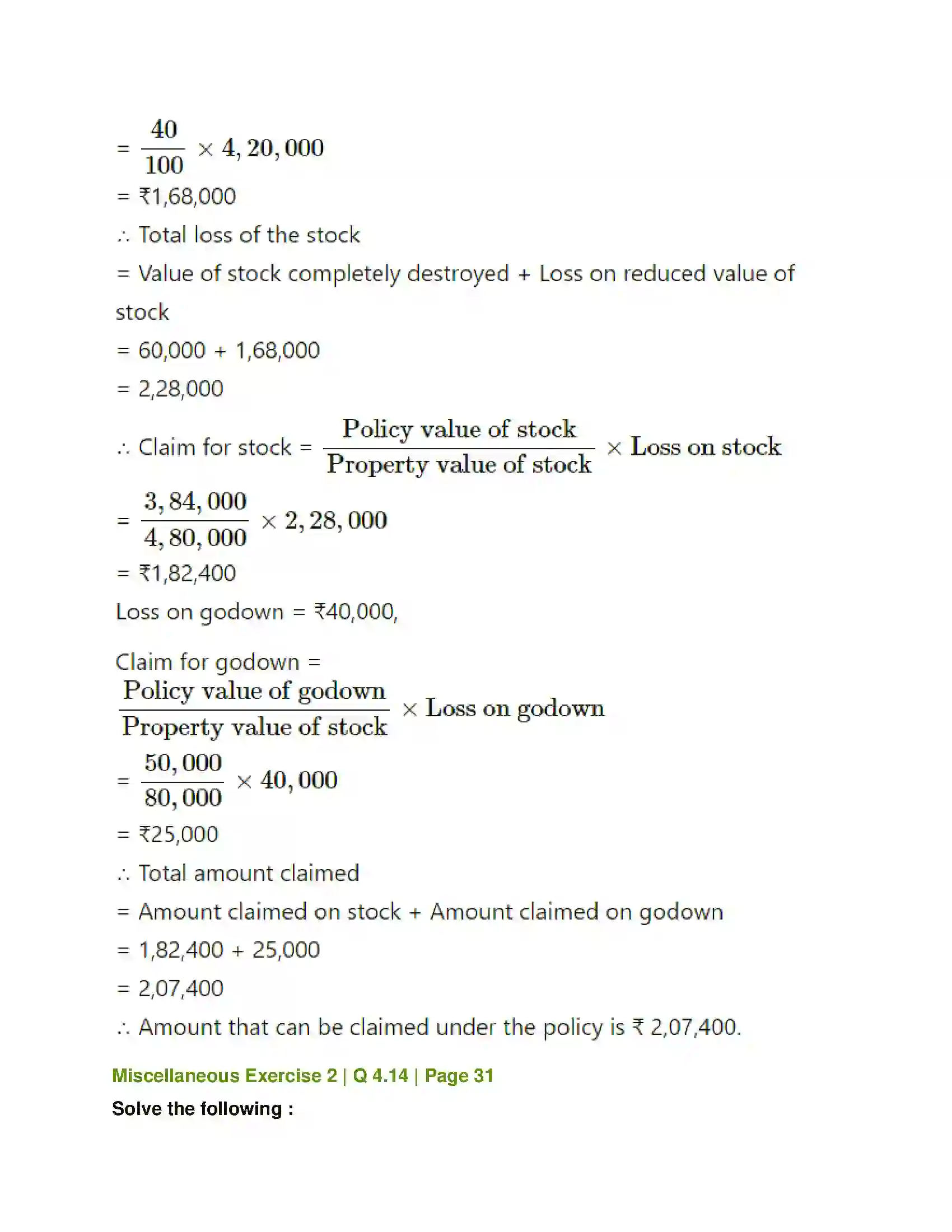Select 'Total loss of the stock' text
This screenshot has width=952, height=1232.
pos(249,235)
